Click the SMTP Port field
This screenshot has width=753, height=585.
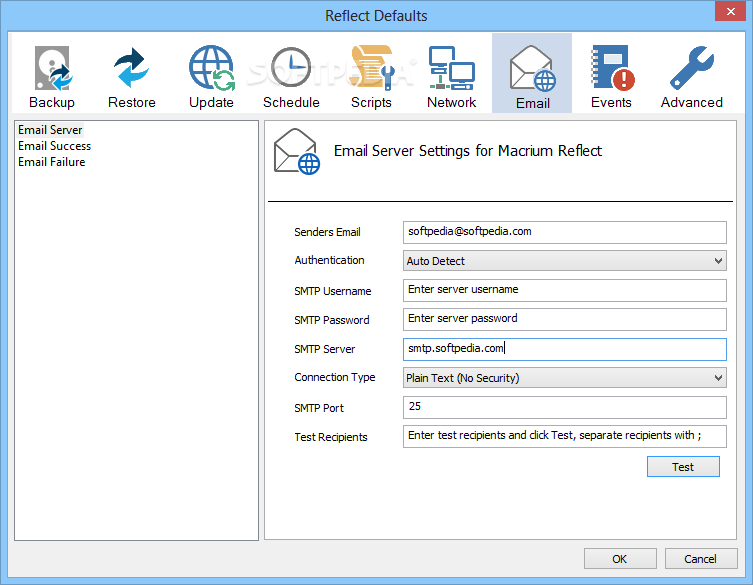tap(564, 407)
